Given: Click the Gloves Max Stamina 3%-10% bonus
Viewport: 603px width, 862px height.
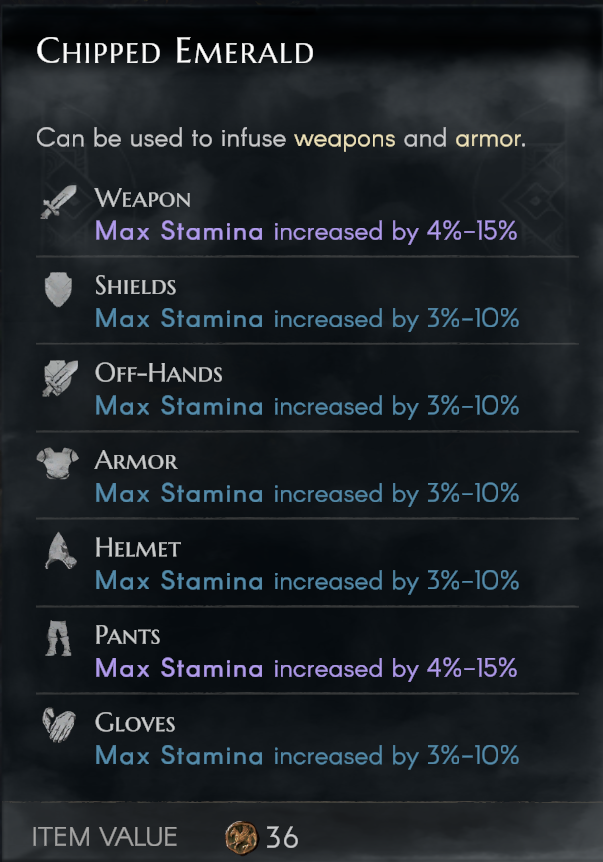Looking at the screenshot, I should coord(306,755).
